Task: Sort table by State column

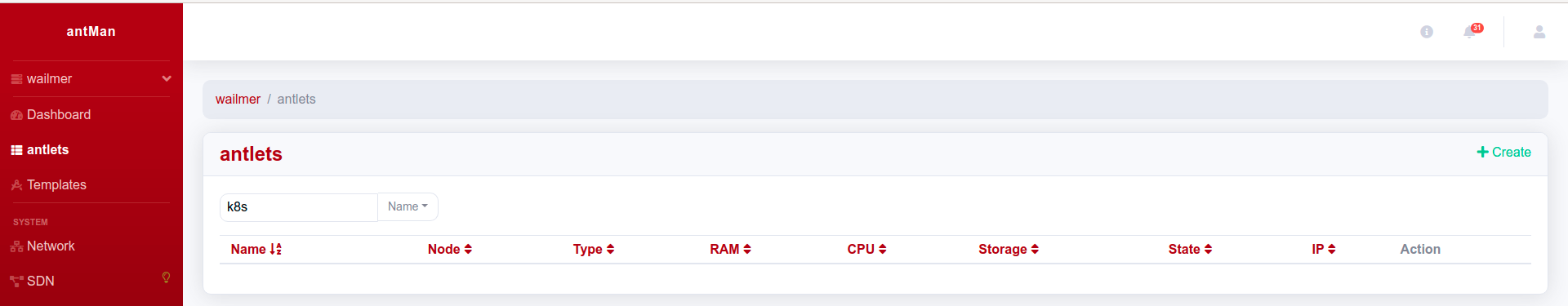Action: coord(1190,250)
